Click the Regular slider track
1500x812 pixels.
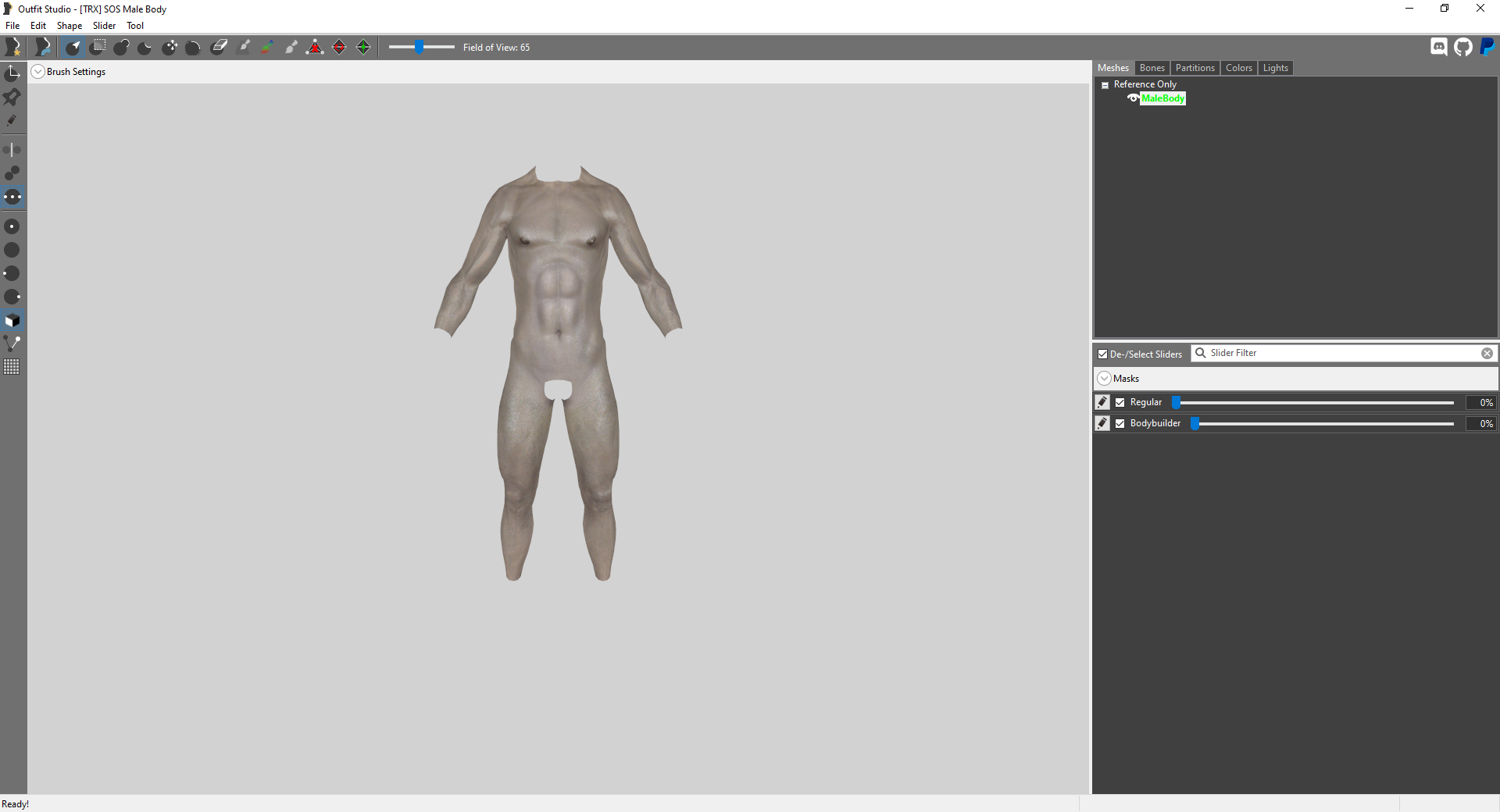(x=1314, y=403)
